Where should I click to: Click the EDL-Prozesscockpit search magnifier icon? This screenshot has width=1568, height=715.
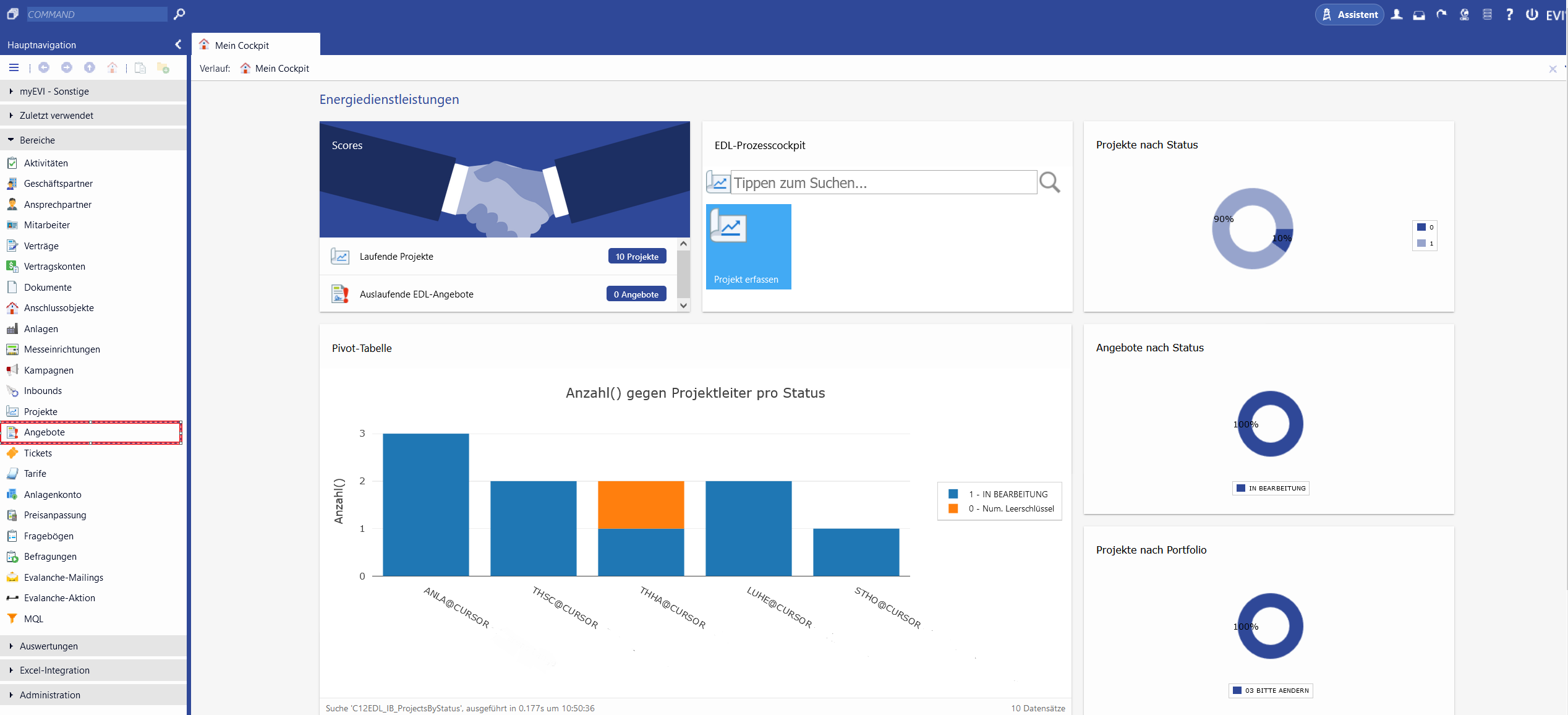coord(1049,182)
